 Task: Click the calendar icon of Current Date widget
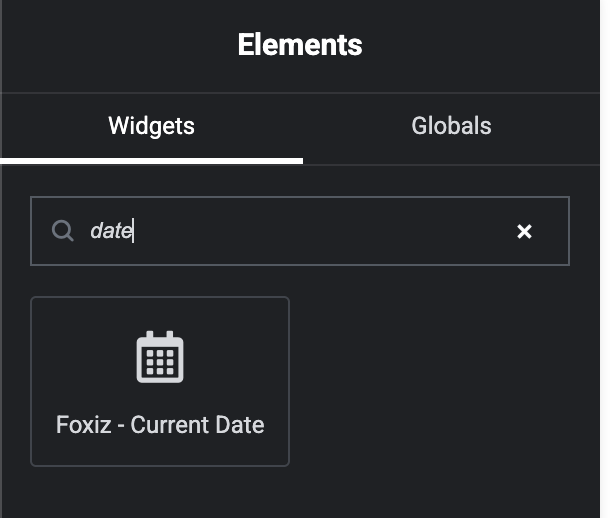(x=160, y=357)
